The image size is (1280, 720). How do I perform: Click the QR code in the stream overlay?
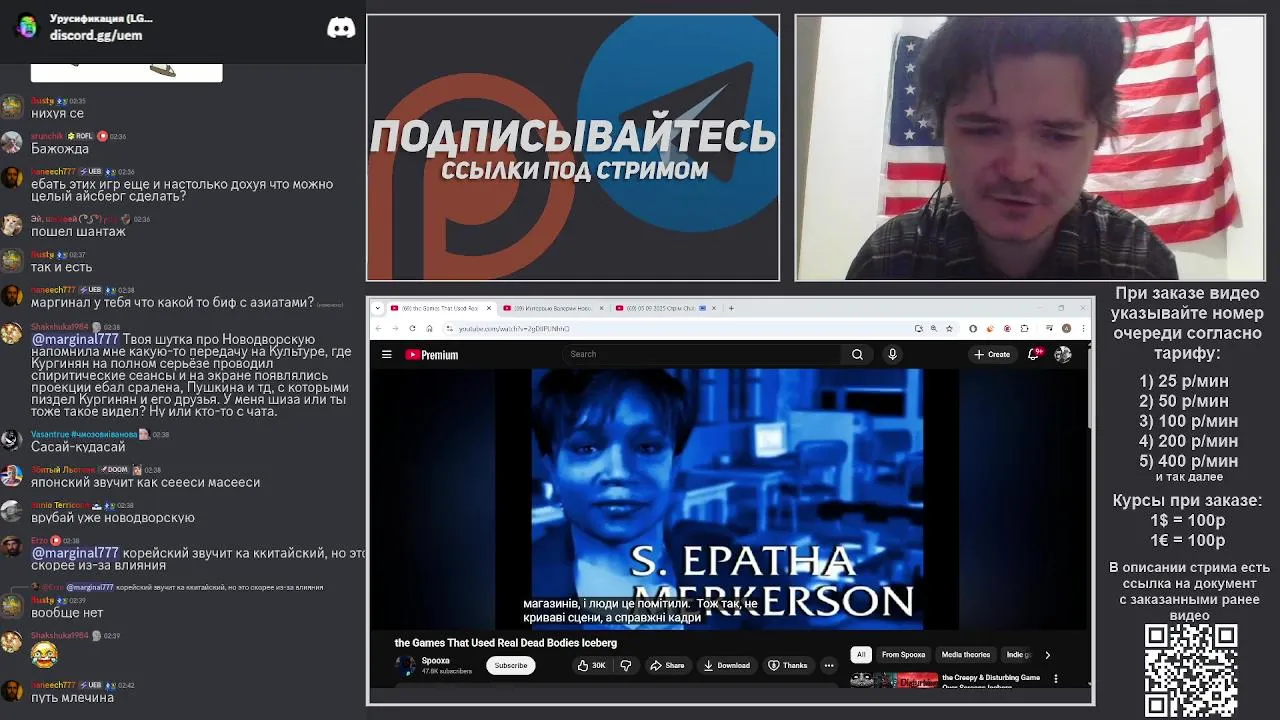coord(1191,670)
